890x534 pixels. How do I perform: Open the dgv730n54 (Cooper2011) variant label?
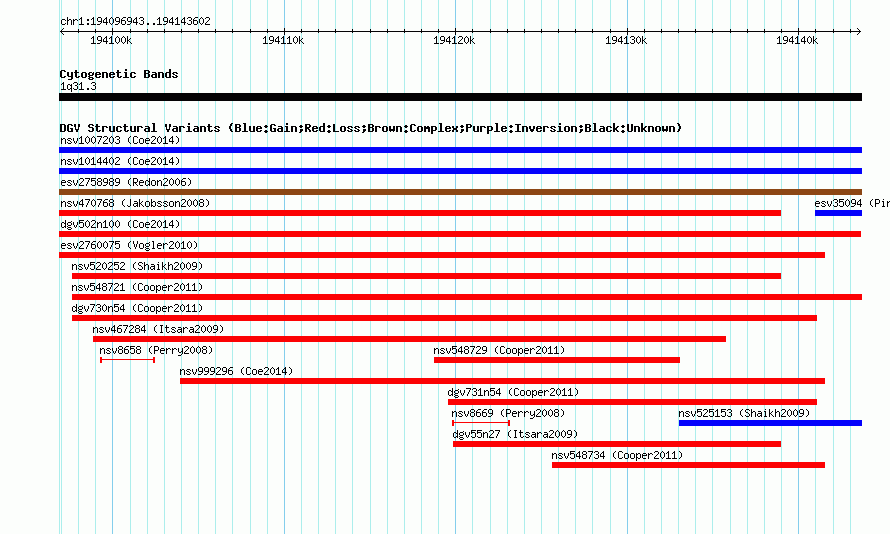(x=137, y=308)
